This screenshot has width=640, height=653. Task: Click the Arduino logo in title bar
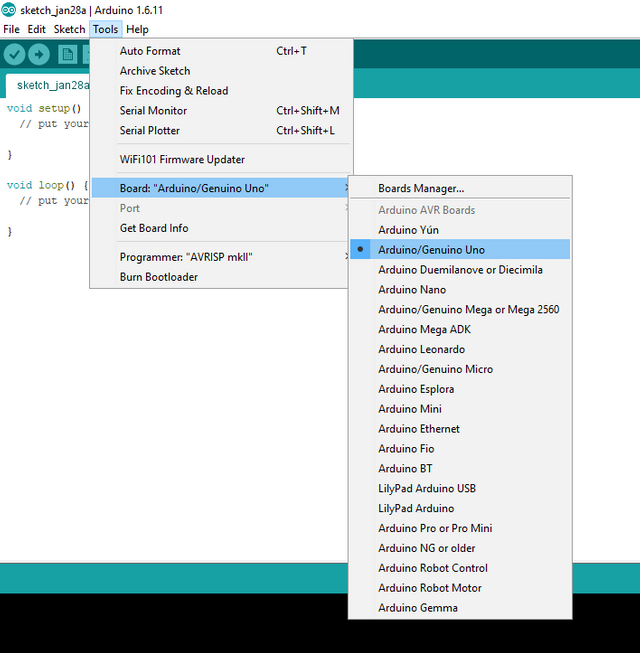(9, 10)
